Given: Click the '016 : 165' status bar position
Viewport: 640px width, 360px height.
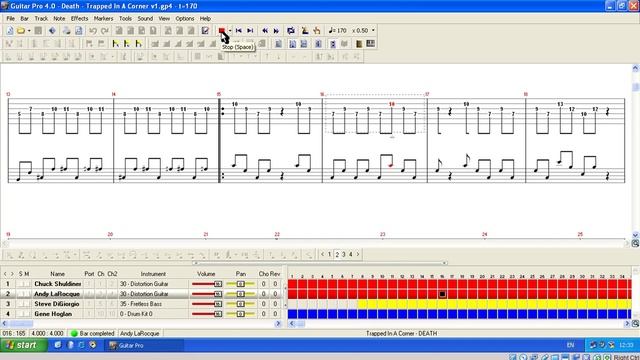Looking at the screenshot, I should [x=14, y=333].
